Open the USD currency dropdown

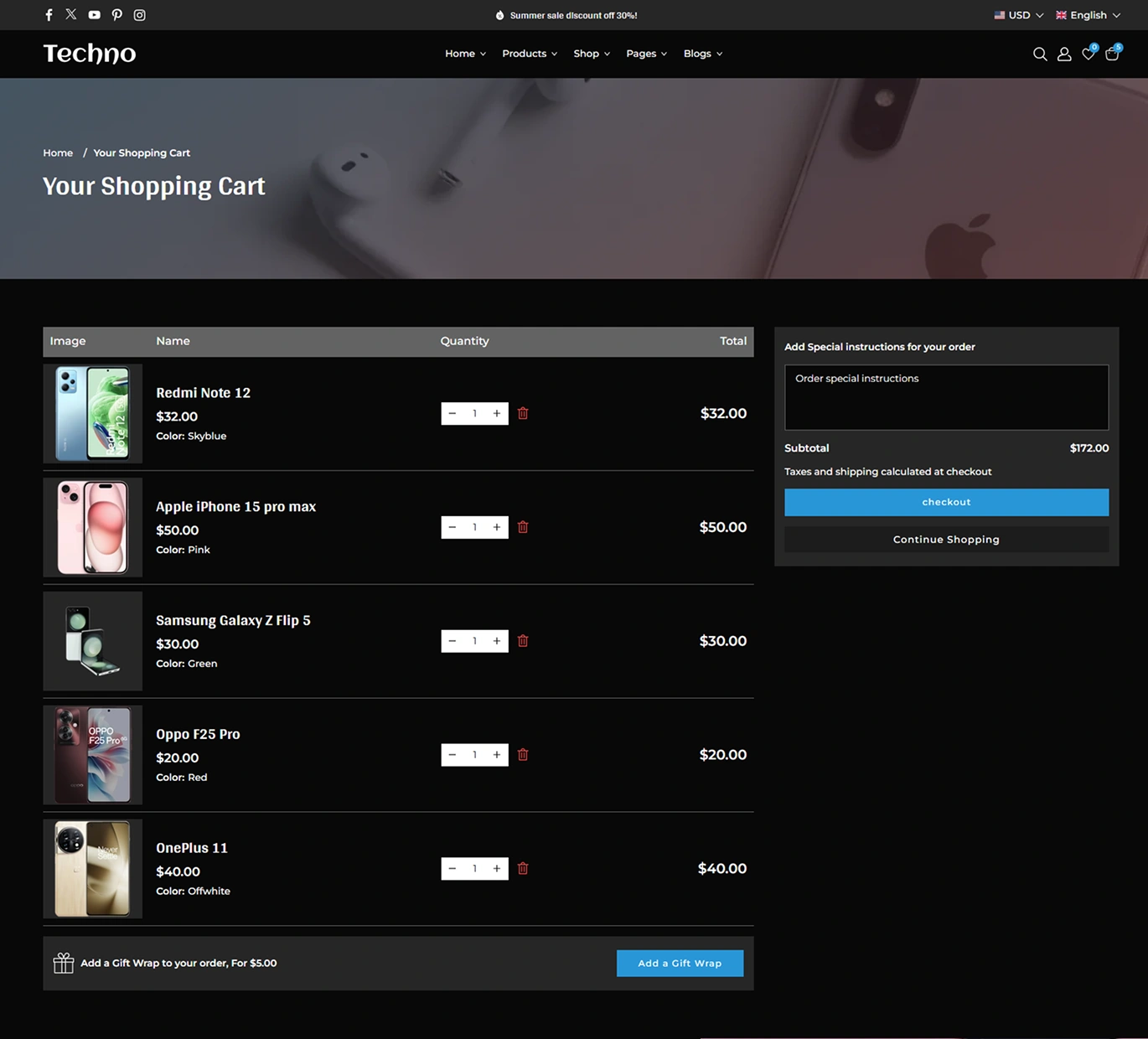click(x=1019, y=15)
